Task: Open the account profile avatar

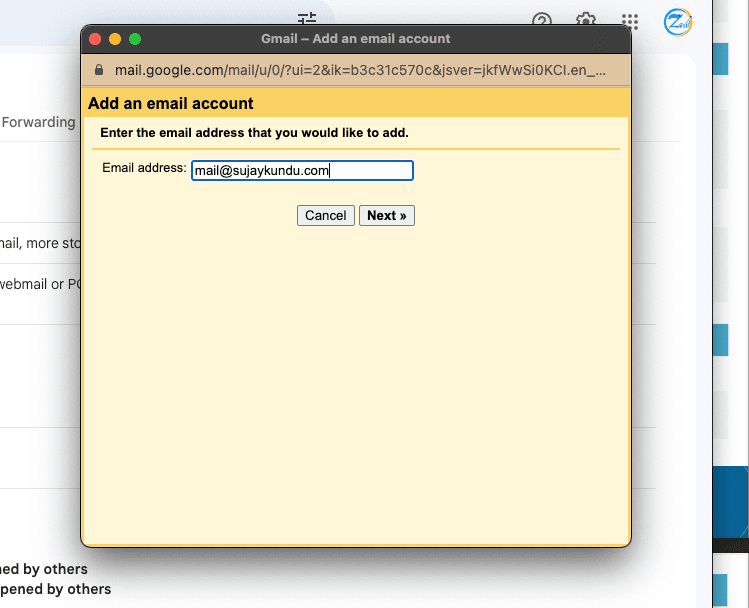Action: coord(678,22)
